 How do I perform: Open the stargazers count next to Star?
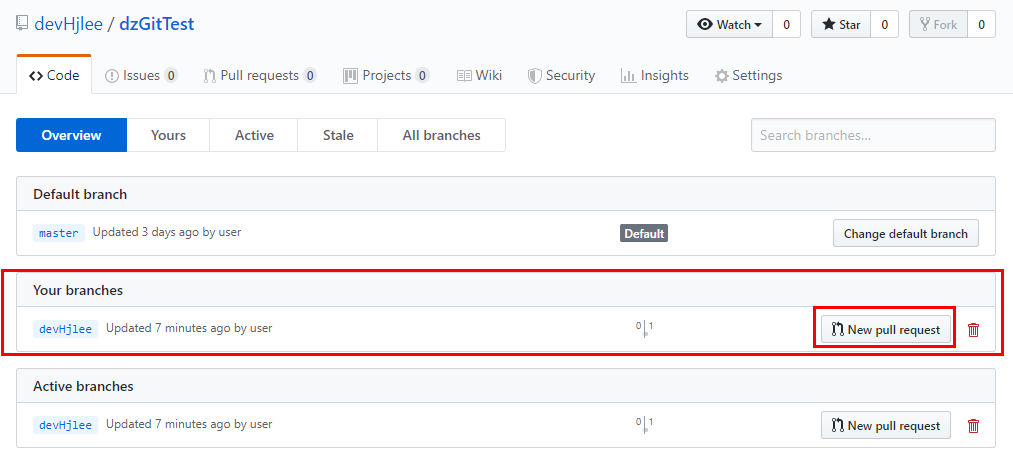(x=884, y=25)
